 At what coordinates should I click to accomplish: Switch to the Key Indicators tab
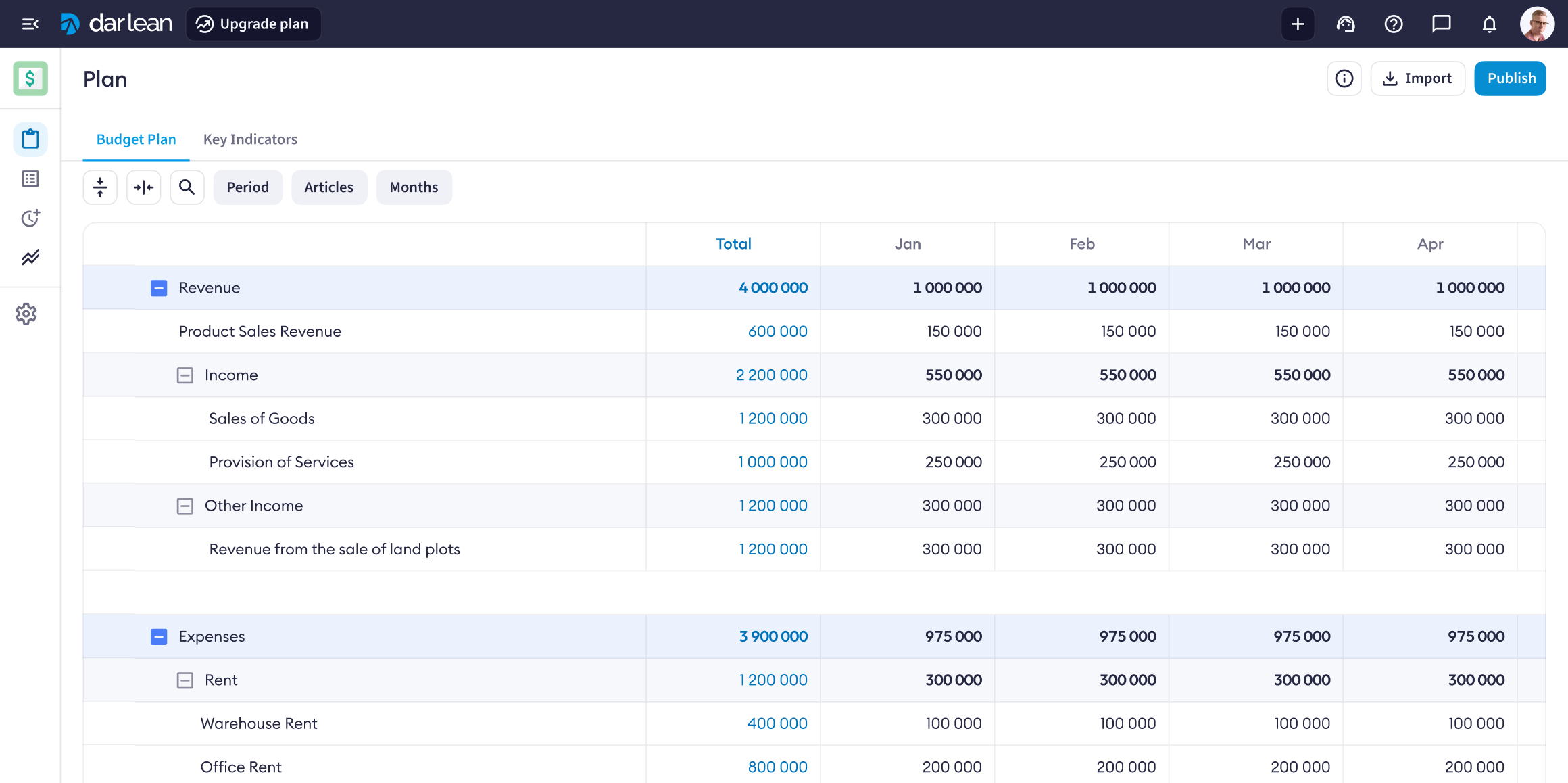pyautogui.click(x=250, y=139)
